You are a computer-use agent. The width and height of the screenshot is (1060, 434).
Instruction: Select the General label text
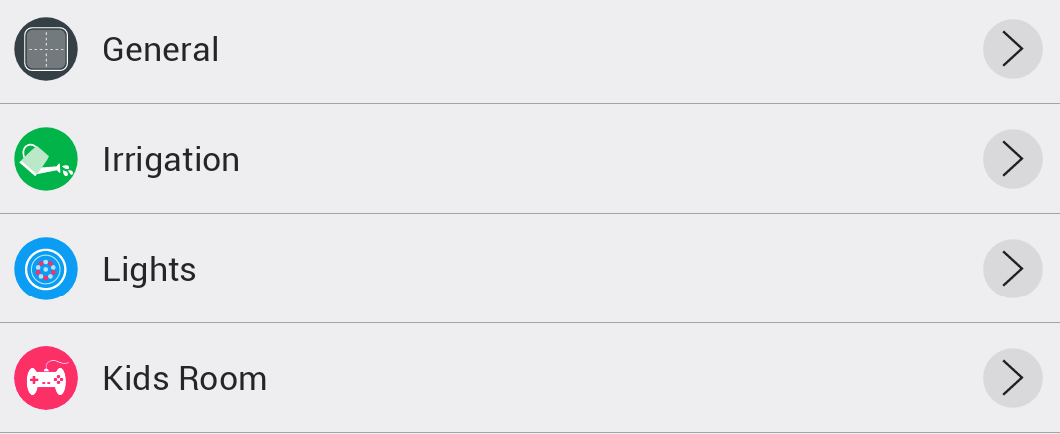pyautogui.click(x=161, y=49)
